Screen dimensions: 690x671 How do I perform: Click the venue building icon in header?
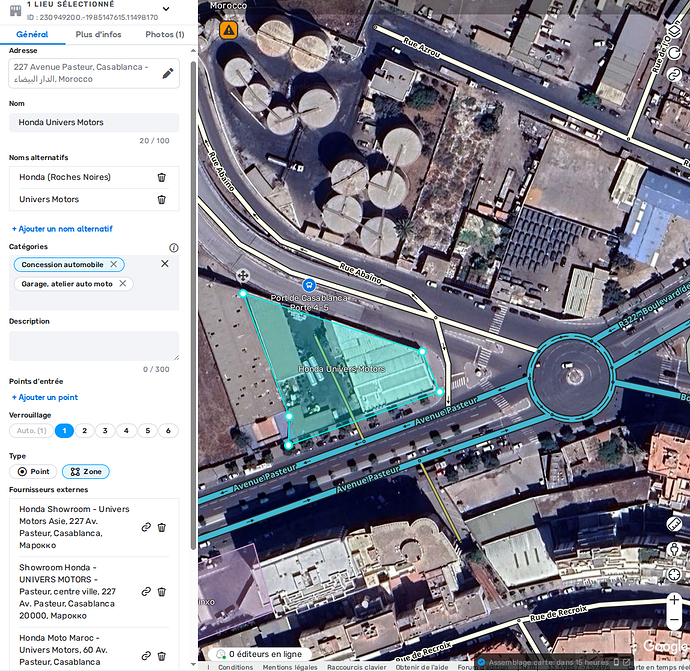pyautogui.click(x=15, y=10)
